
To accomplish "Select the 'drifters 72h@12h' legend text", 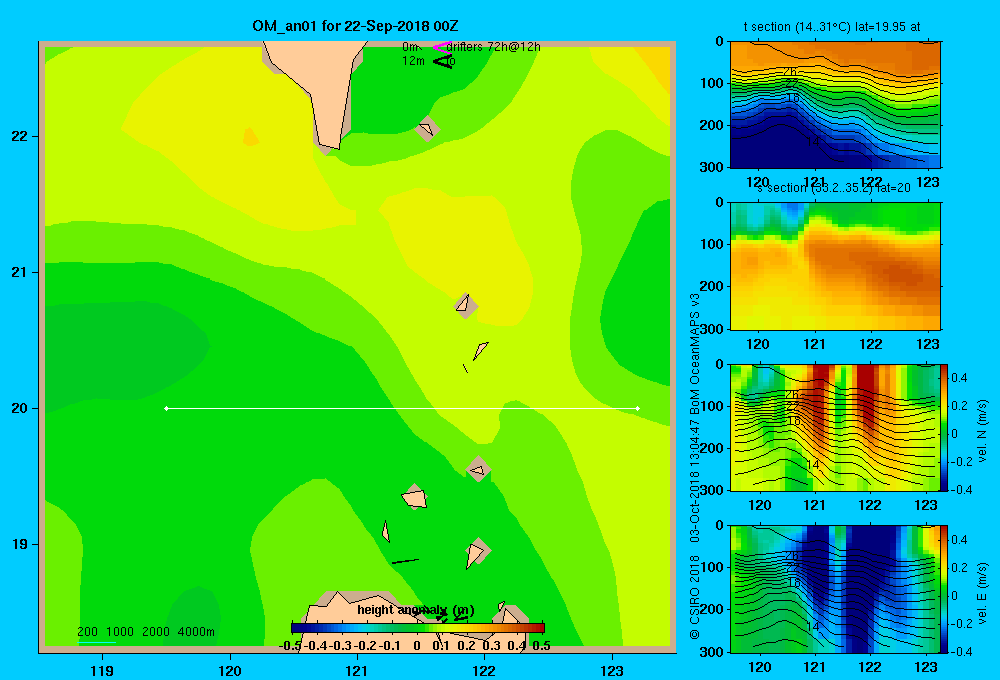I will coord(493,47).
